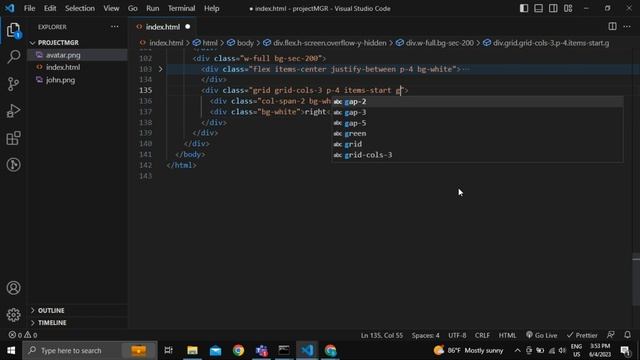Toggle panel layout icon

click(538, 8)
